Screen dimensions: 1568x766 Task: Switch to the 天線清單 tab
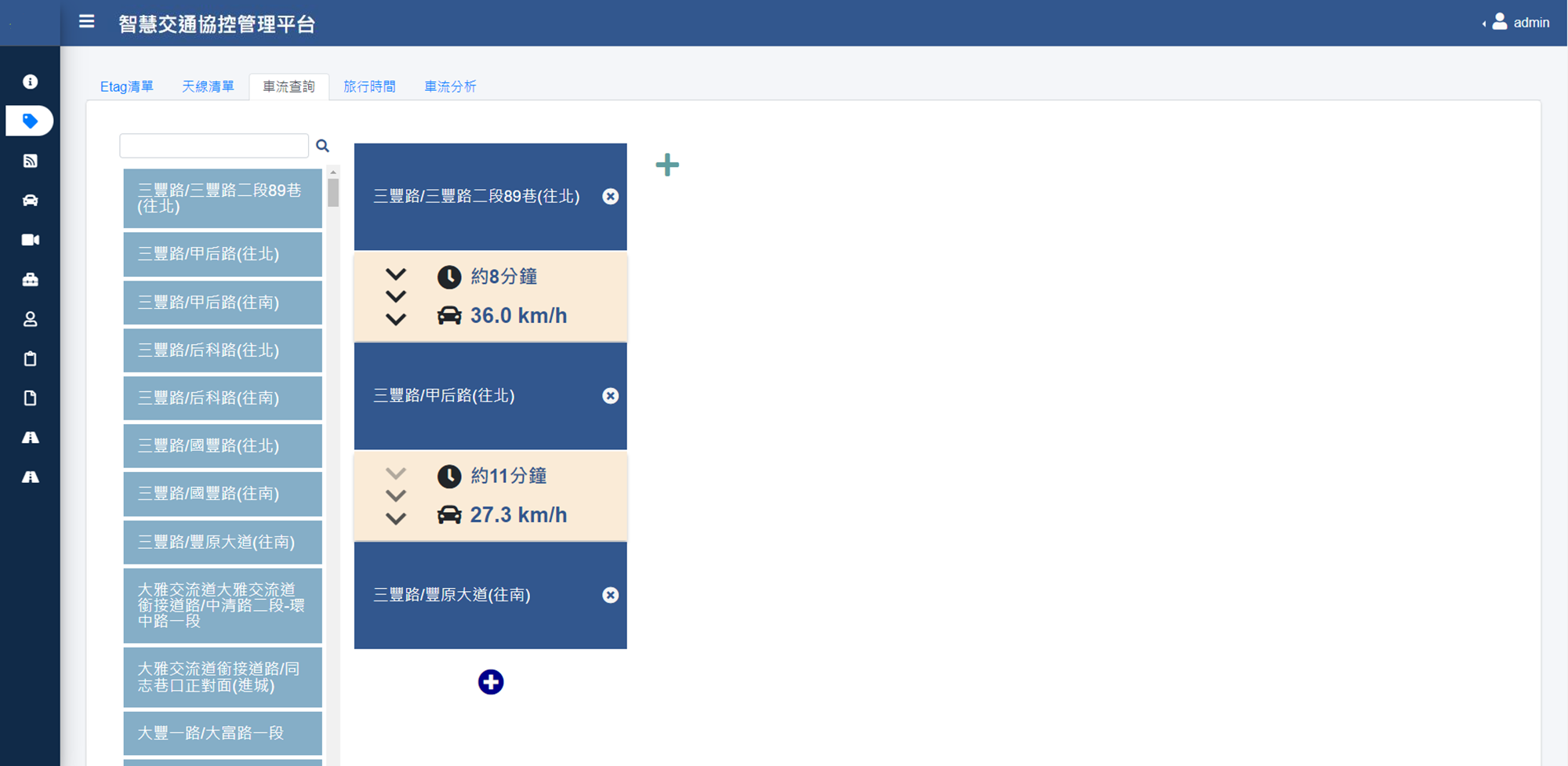point(208,86)
